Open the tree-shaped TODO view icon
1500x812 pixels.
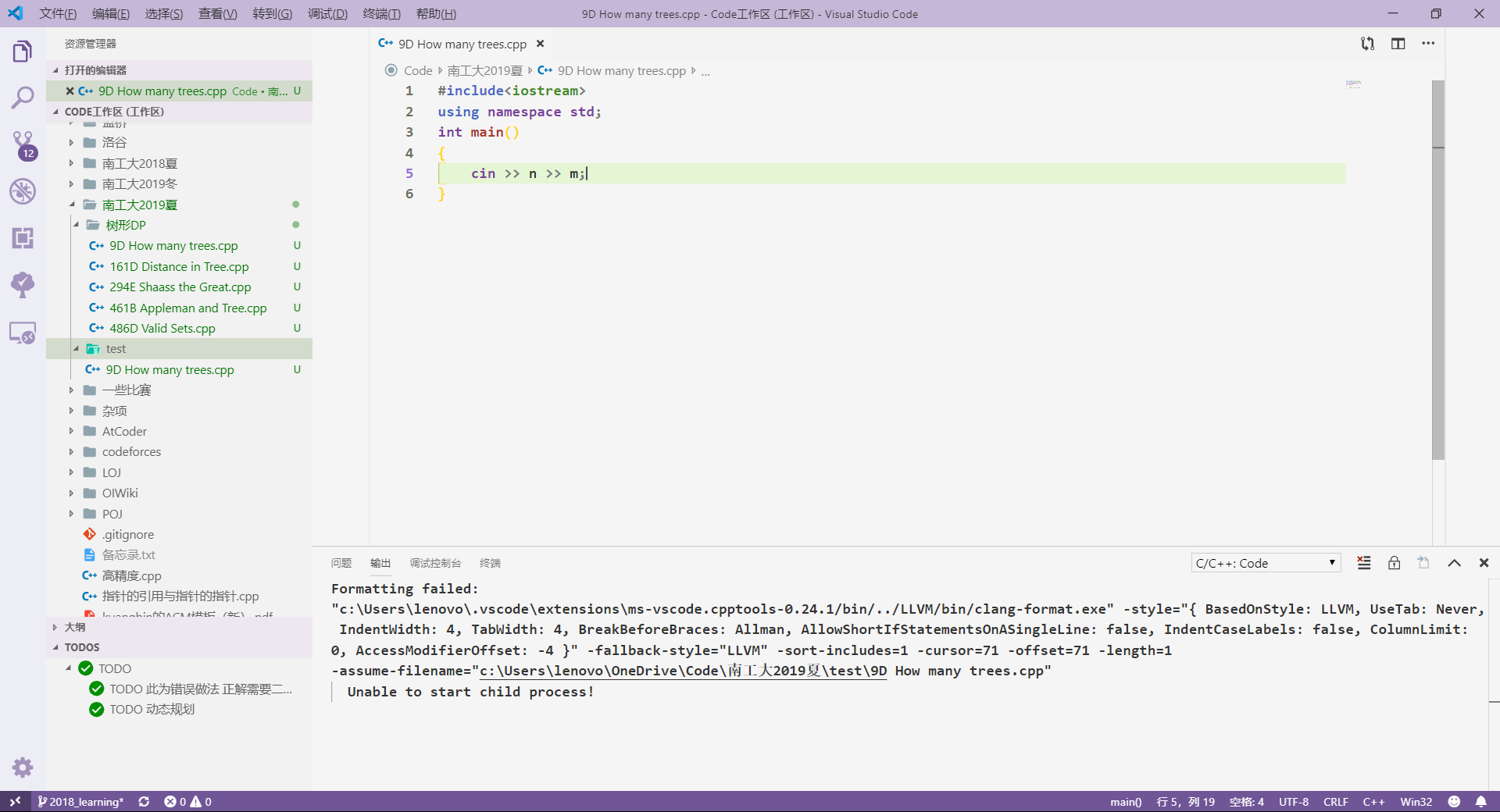point(23,285)
